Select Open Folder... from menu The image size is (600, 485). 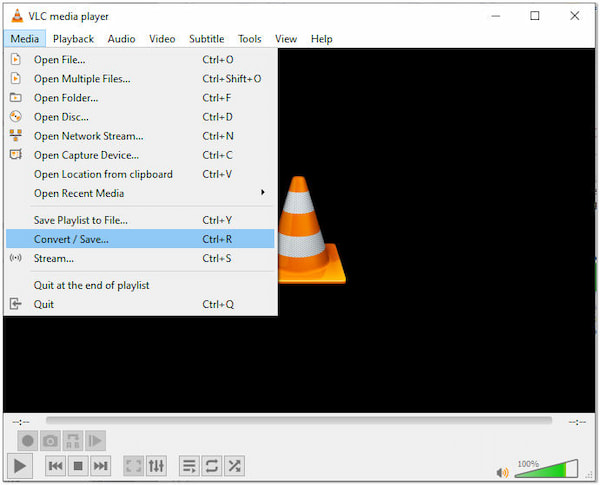pos(140,98)
